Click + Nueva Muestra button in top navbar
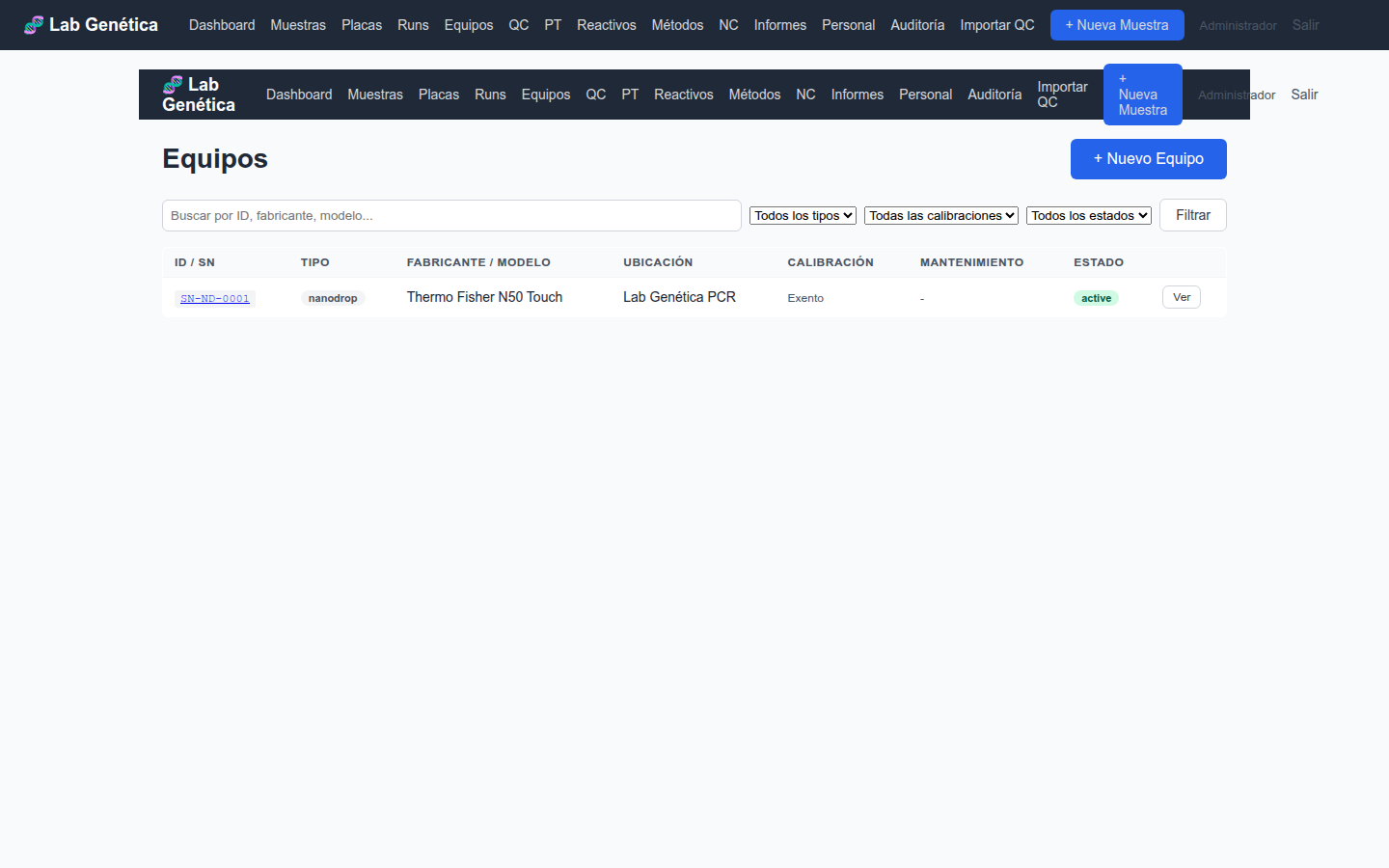Screen dimensions: 1389x868 click(1117, 25)
